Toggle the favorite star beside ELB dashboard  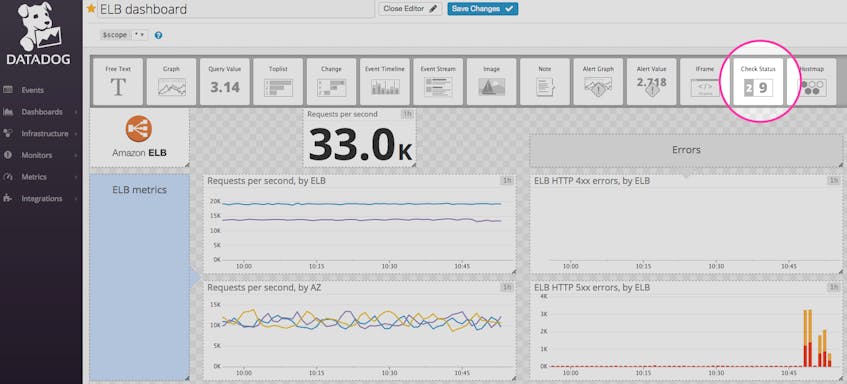[91, 9]
